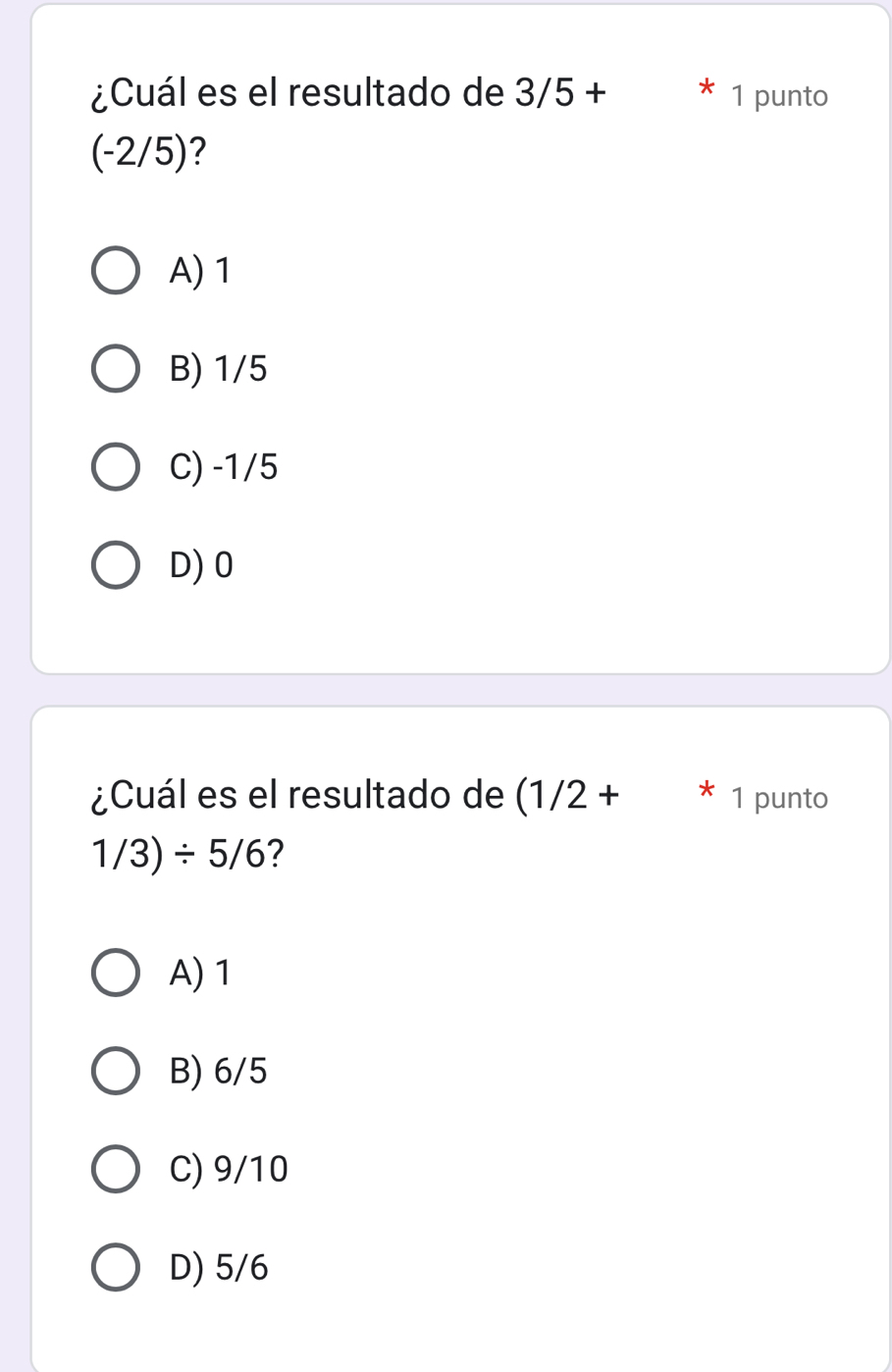Choose the B) 6/5 radio circle

point(116,1071)
